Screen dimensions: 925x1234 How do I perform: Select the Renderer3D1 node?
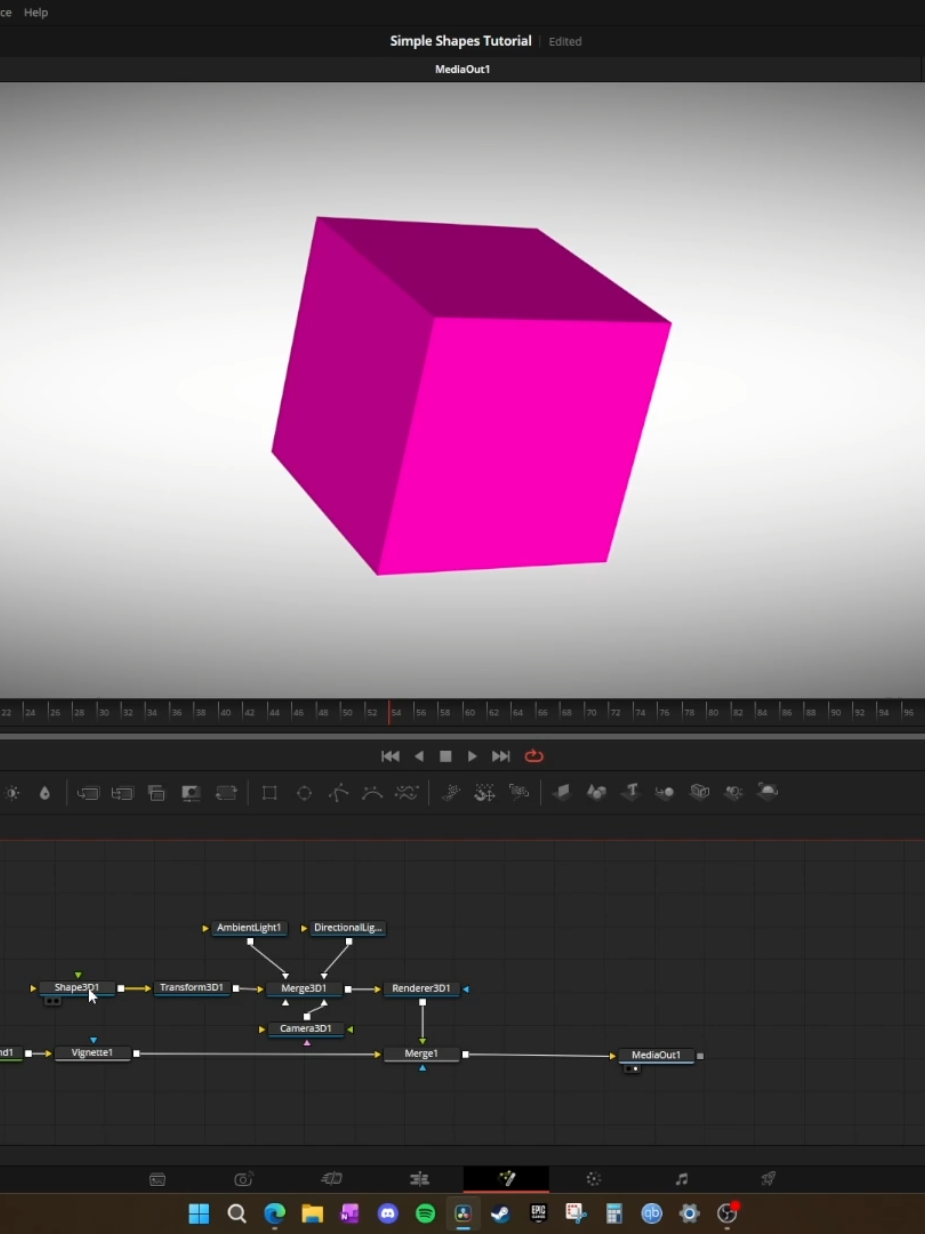click(x=421, y=989)
